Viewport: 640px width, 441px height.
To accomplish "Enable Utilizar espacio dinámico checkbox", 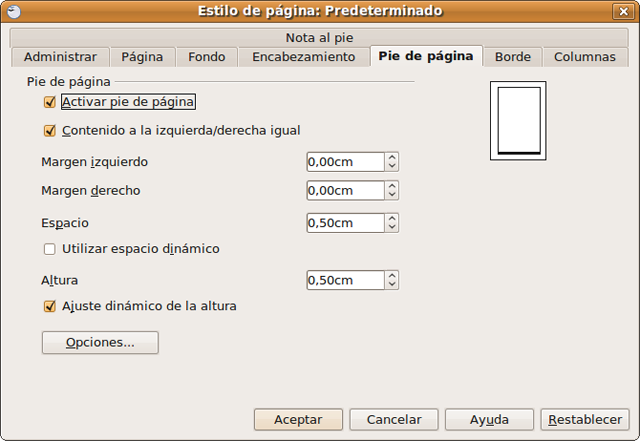I will click(50, 249).
